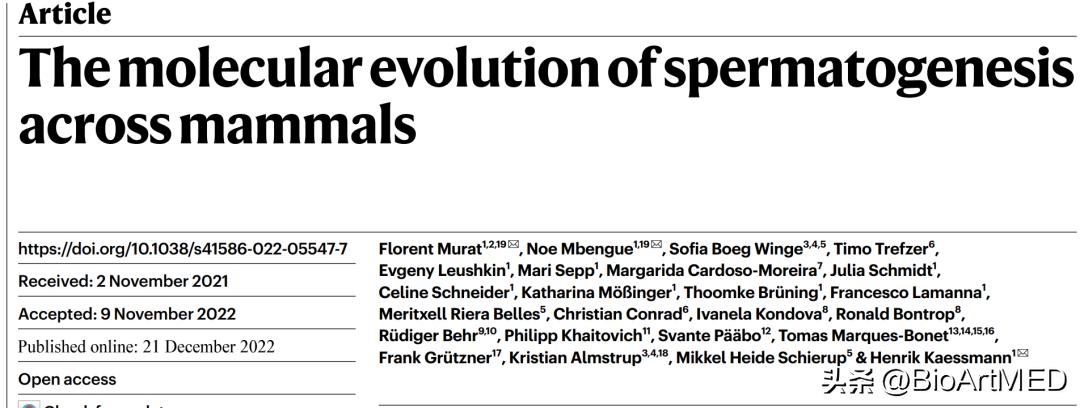Screen dimensions: 1080x408
Task: Click author name Rüdiger Behr
Action: point(430,336)
